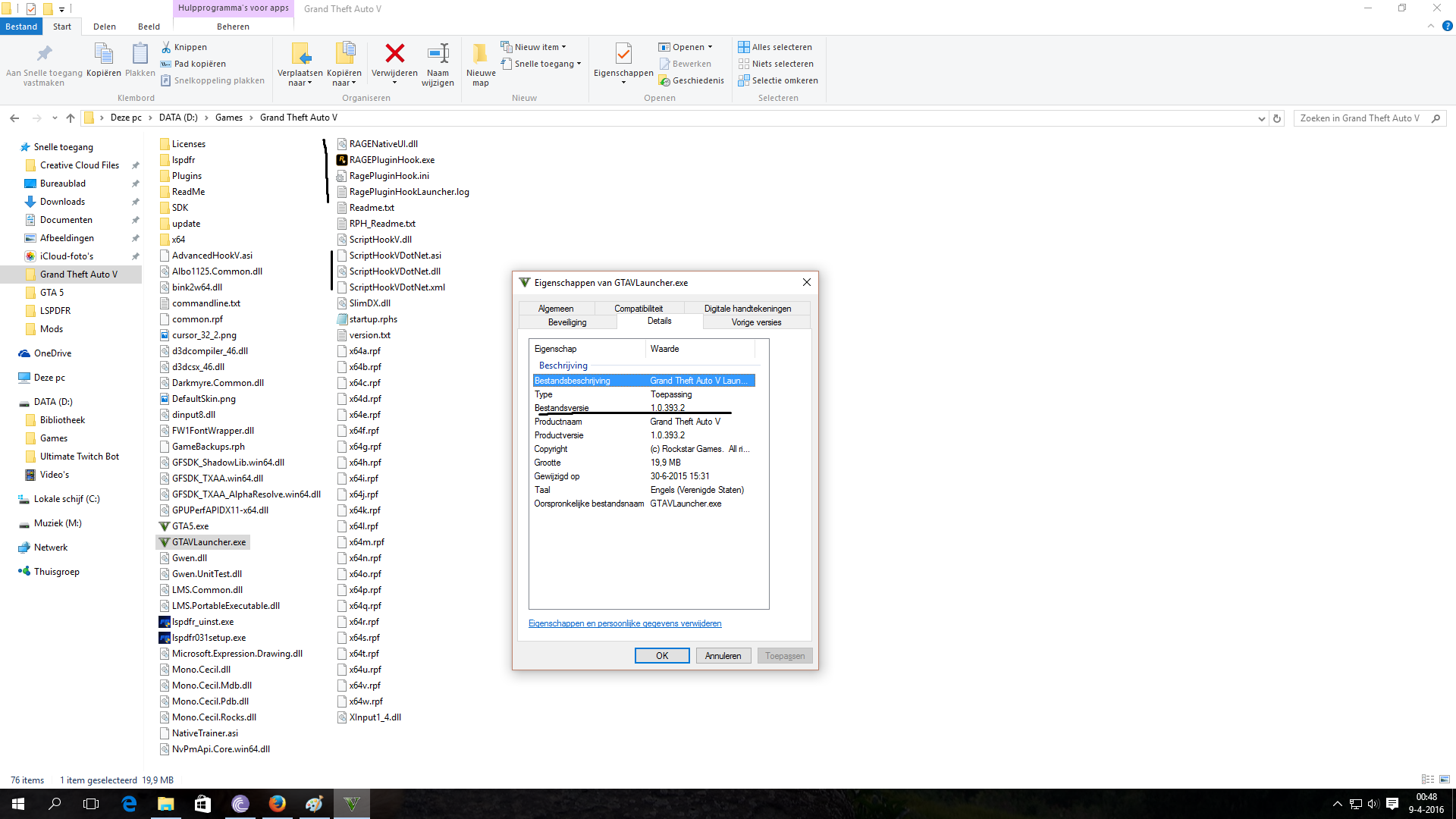Select the RAGEPluginHook.exe file
The height and width of the screenshot is (819, 1456).
(x=391, y=160)
